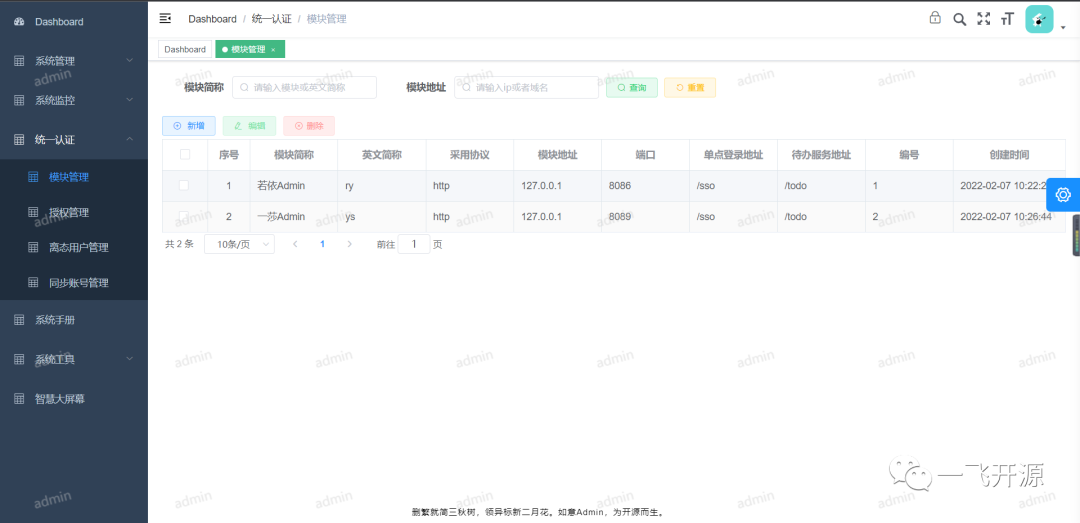1080x523 pixels.
Task: Click the 重置 reset button
Action: point(689,88)
